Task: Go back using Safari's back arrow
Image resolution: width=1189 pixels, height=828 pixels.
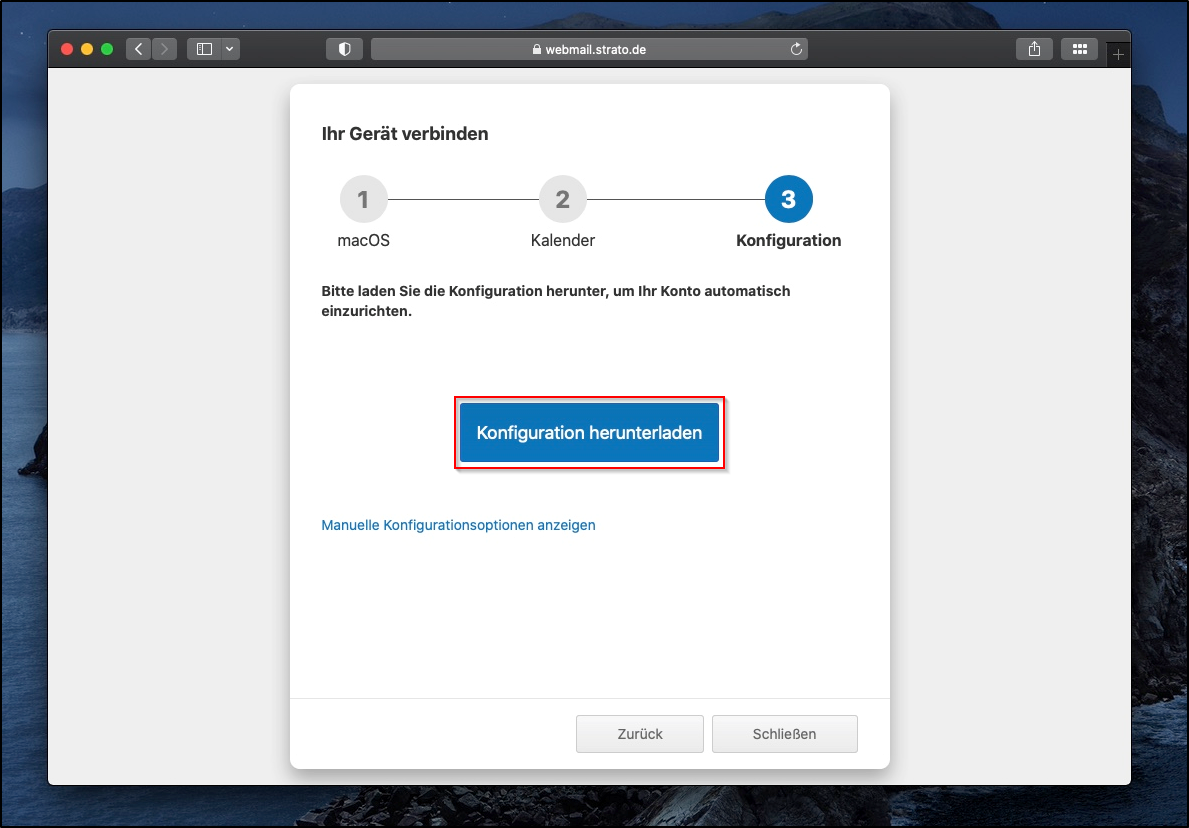Action: tap(138, 49)
